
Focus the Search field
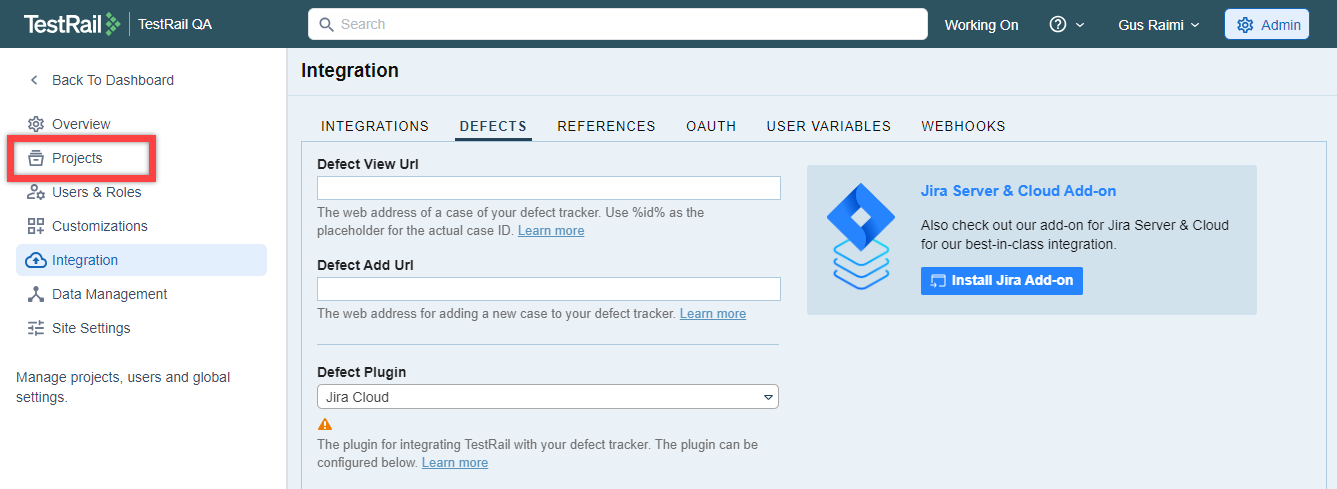coord(618,24)
